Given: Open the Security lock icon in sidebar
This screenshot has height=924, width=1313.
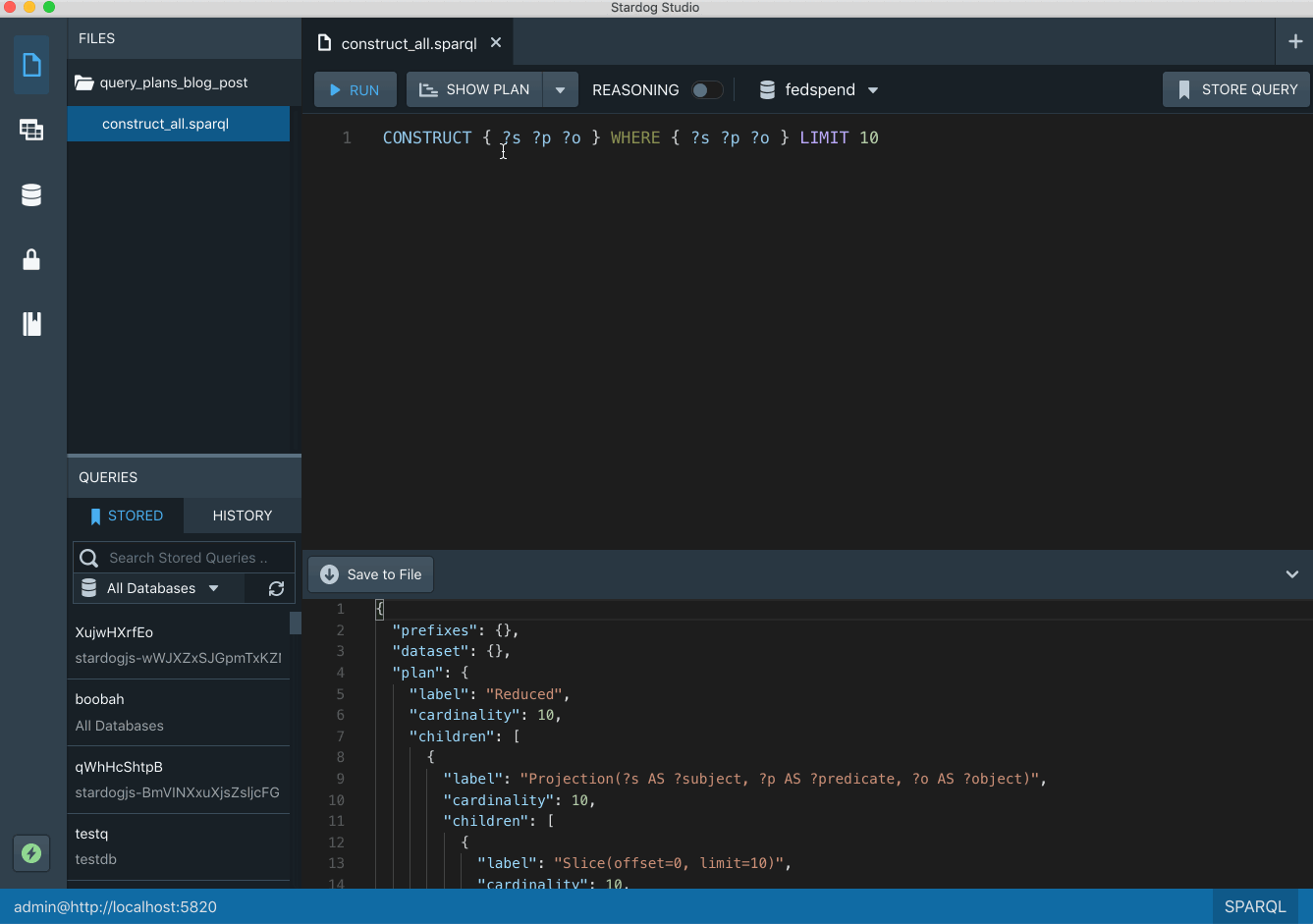Looking at the screenshot, I should [31, 259].
